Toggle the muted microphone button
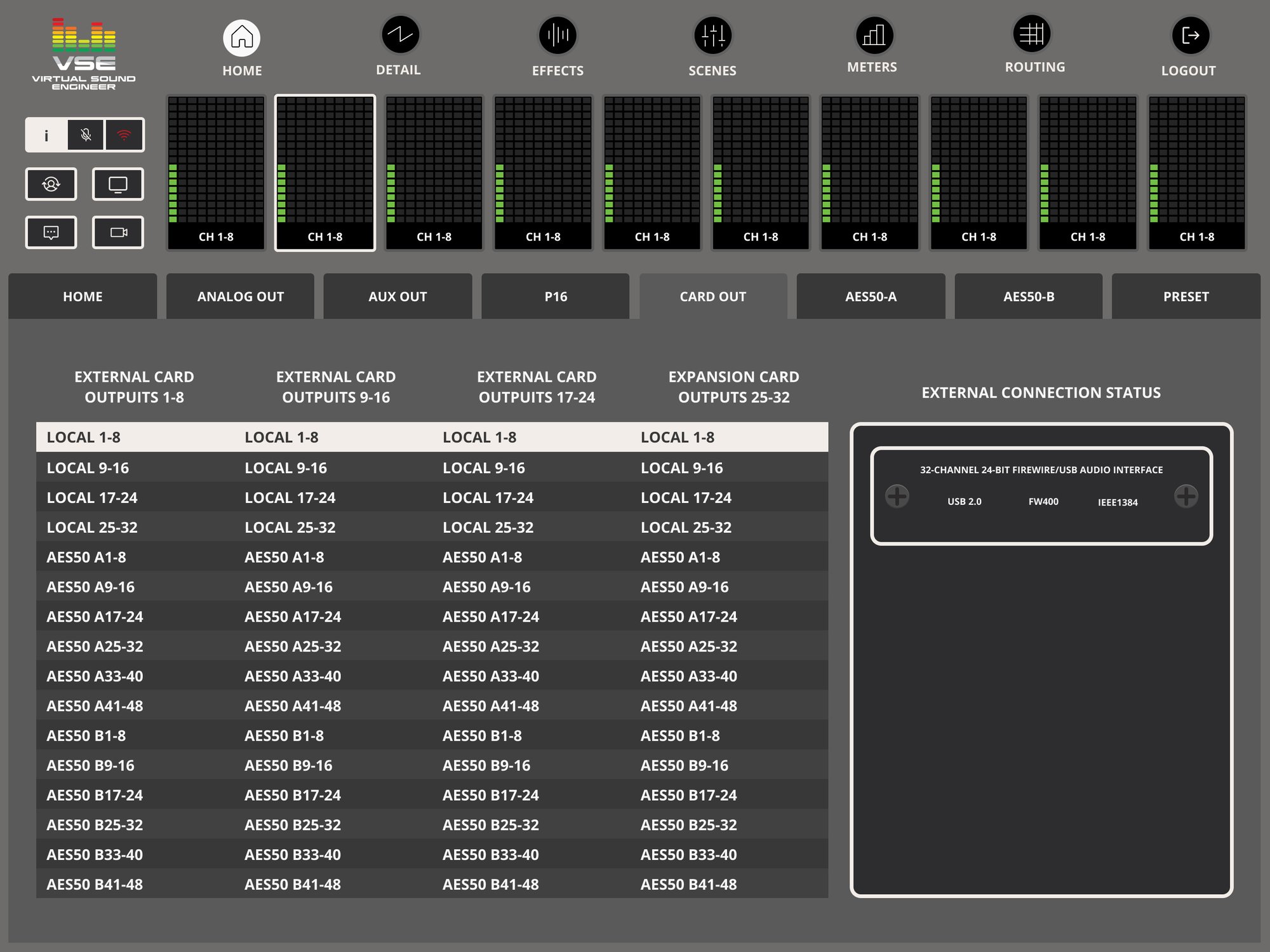This screenshot has width=1270, height=952. point(86,135)
